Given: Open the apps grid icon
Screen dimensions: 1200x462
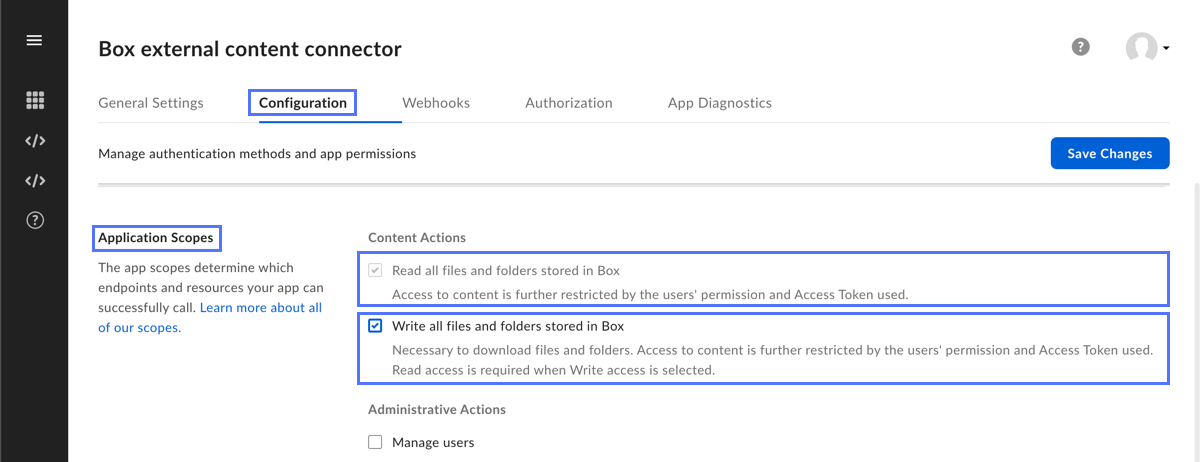Looking at the screenshot, I should [35, 100].
